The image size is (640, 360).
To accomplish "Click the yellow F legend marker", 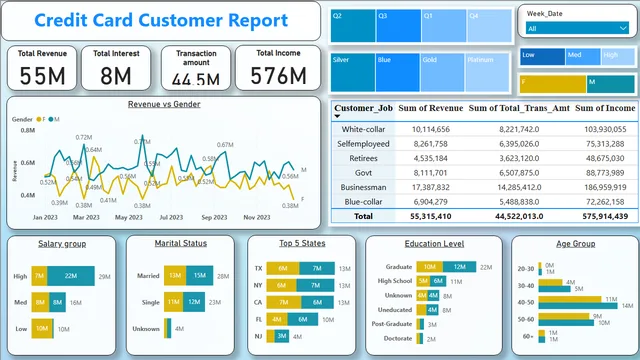I will (39, 119).
